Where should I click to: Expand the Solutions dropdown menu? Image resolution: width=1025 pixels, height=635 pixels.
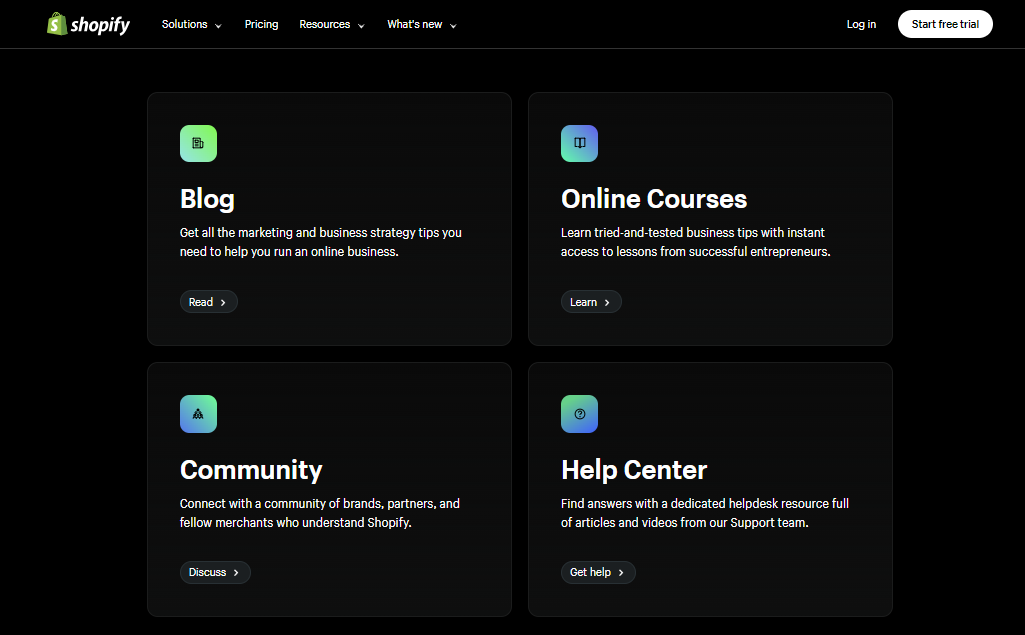point(191,24)
